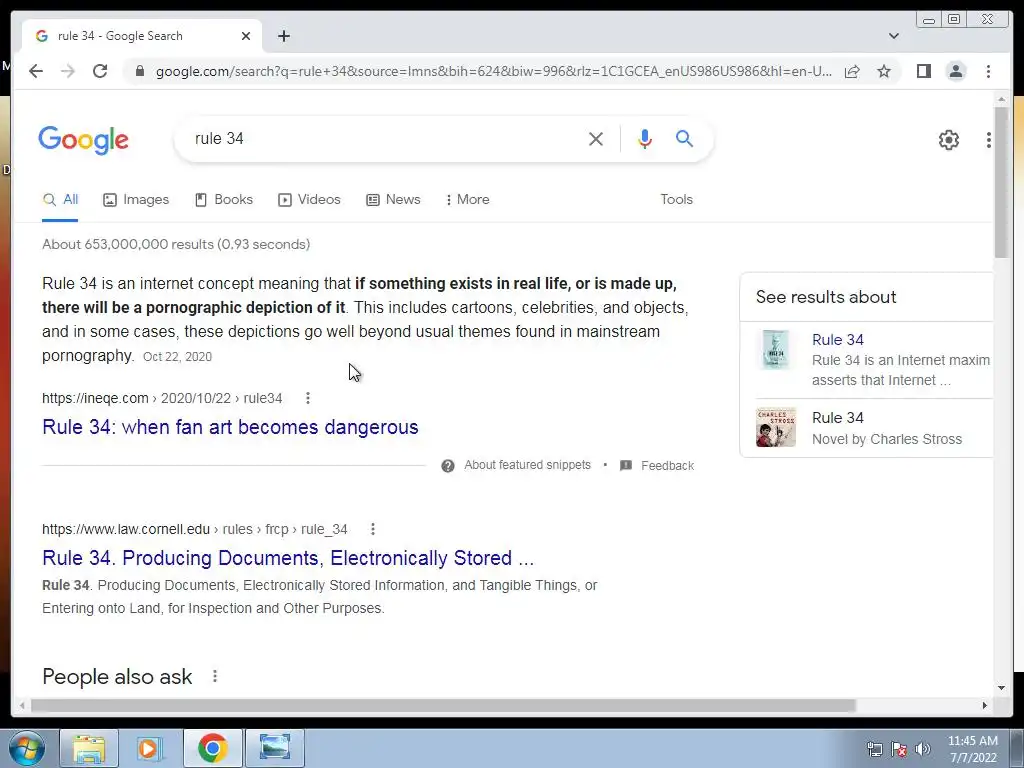
Task: Clear the search query text
Action: tap(596, 138)
